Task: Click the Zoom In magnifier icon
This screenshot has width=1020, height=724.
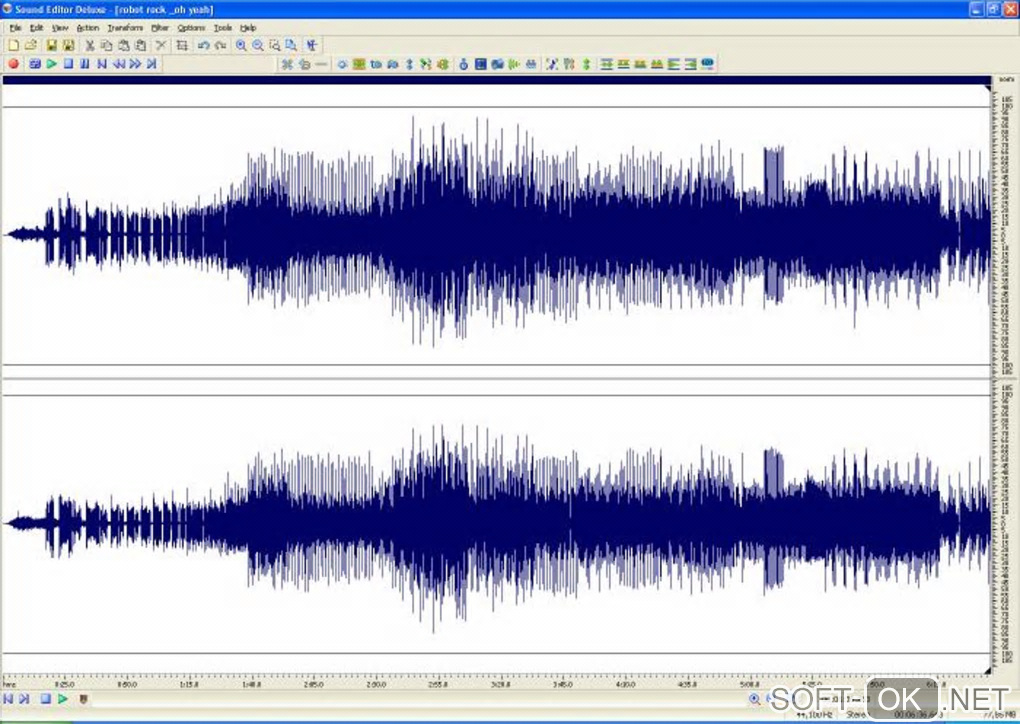Action: pos(241,45)
